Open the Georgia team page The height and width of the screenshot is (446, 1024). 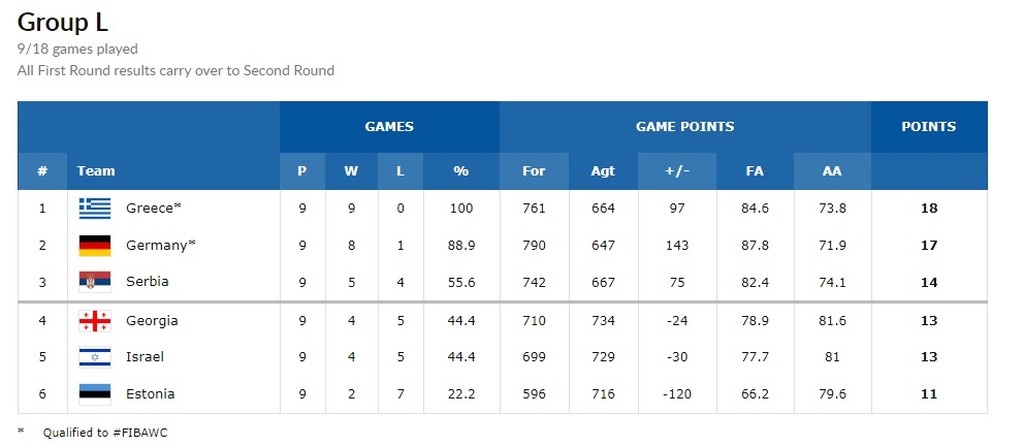pyautogui.click(x=152, y=321)
